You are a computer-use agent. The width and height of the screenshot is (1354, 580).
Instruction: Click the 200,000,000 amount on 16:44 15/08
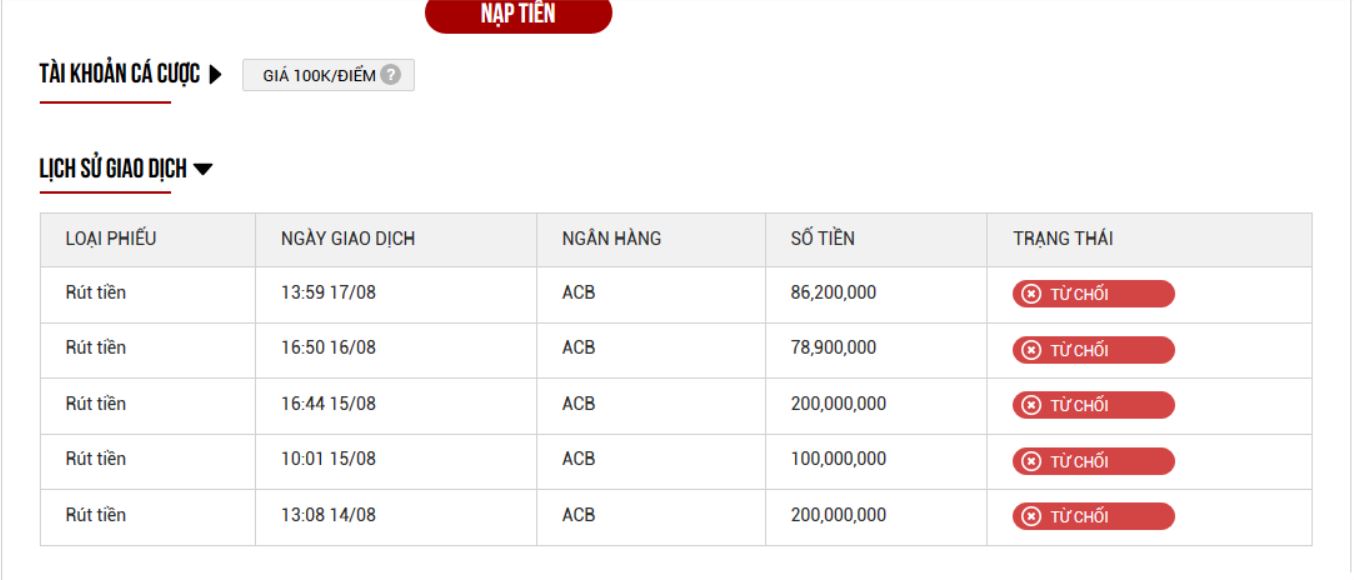coord(838,404)
